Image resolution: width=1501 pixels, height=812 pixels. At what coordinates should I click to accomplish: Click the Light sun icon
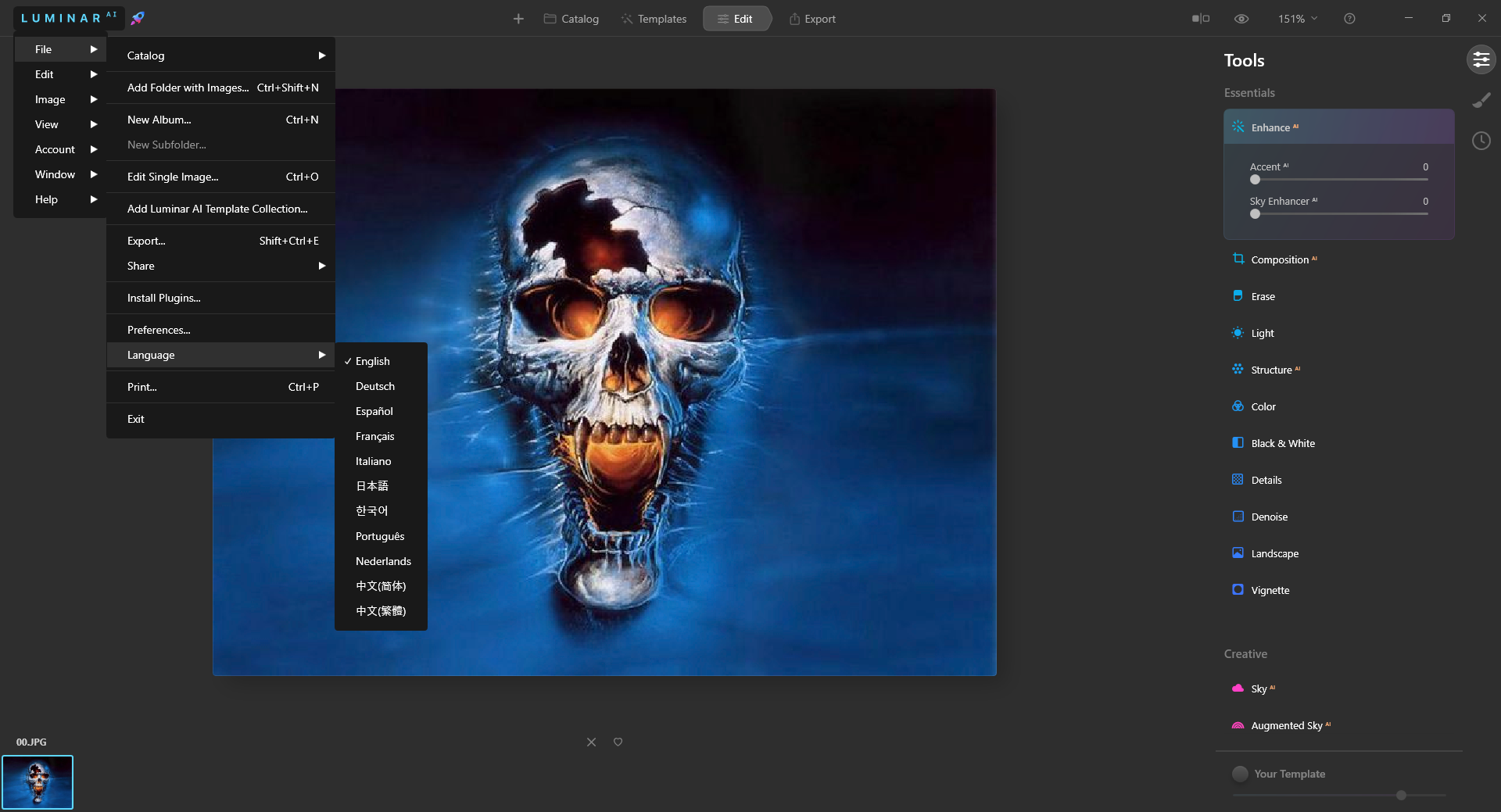tap(1238, 332)
